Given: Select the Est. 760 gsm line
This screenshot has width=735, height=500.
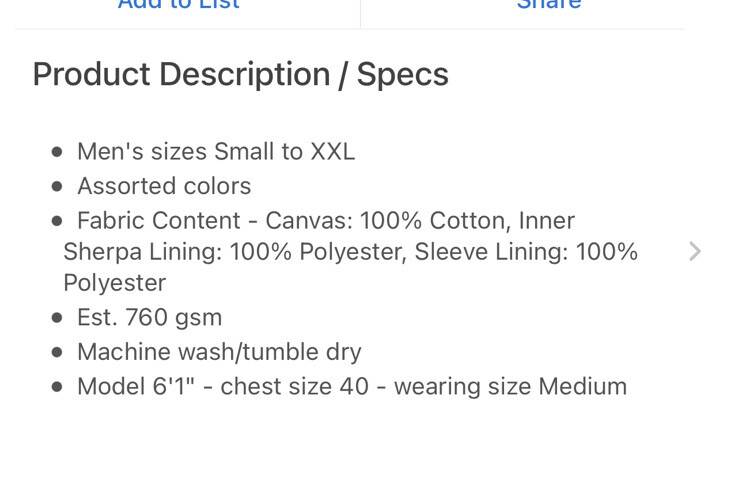Looking at the screenshot, I should click(150, 317).
